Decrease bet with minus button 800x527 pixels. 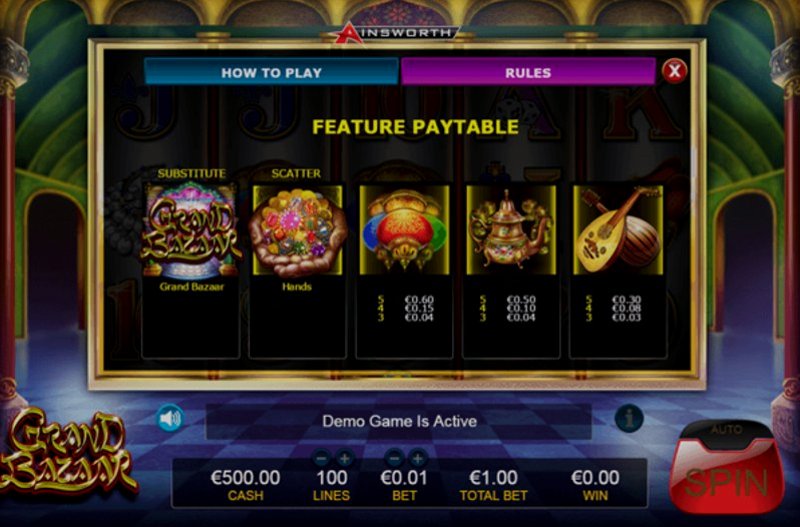pos(394,459)
